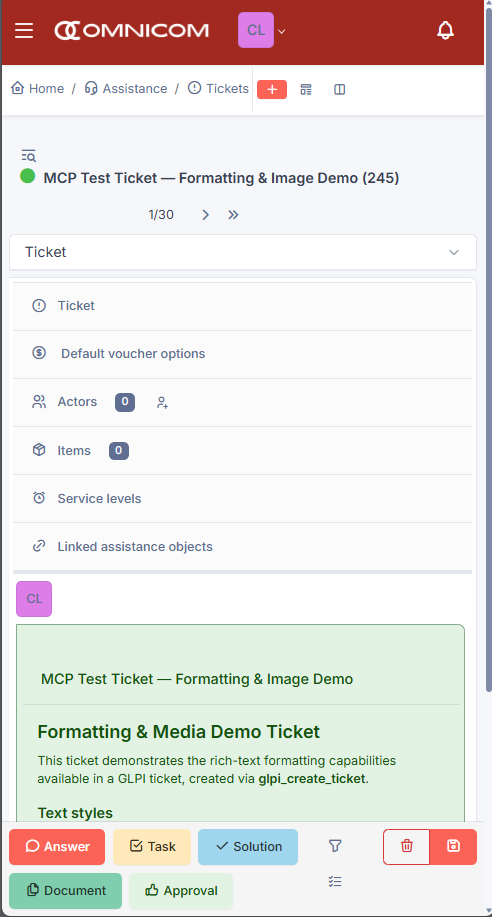This screenshot has height=917, width=492.
Task: Expand the Linked assistance objects section
Action: pos(242,546)
